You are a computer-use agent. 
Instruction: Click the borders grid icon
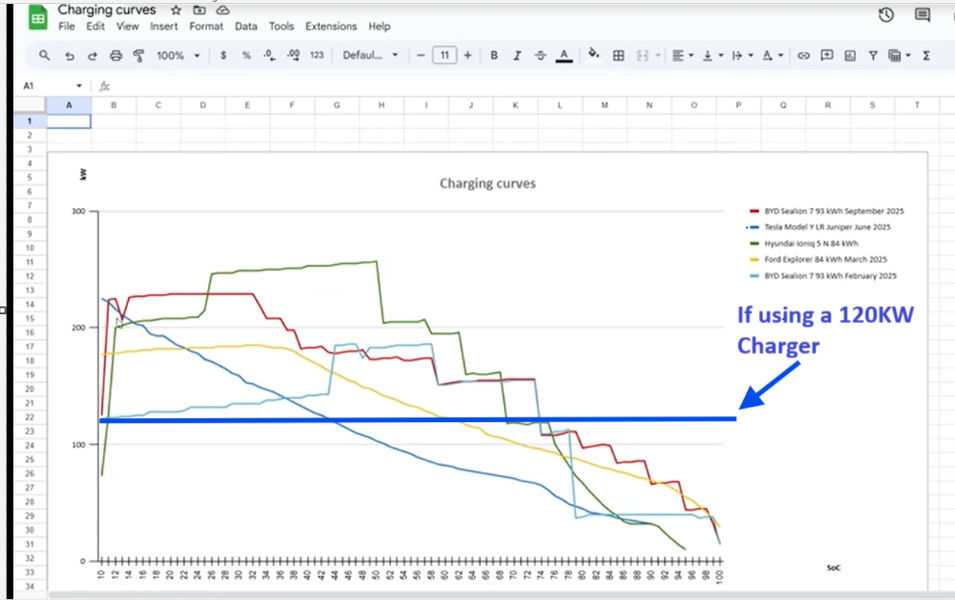619,56
